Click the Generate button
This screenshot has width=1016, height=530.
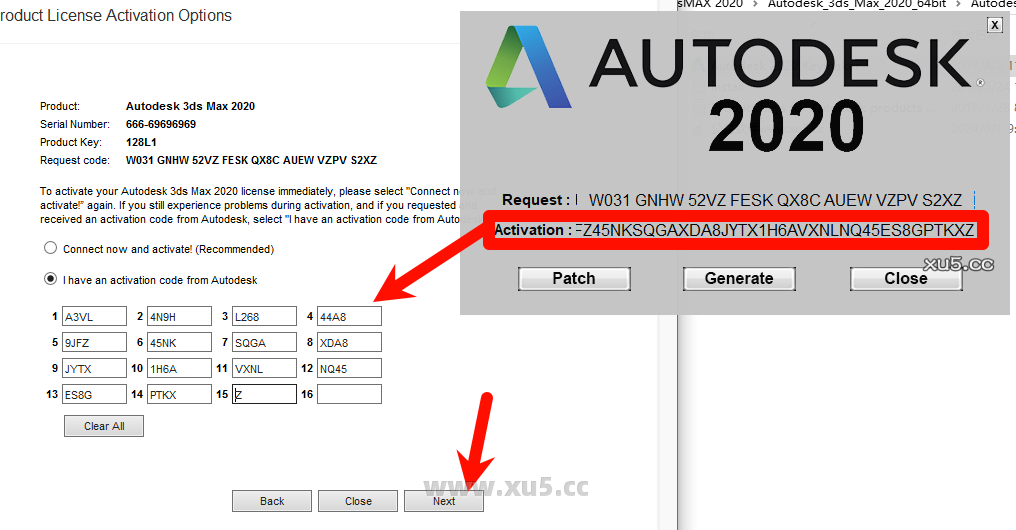739,278
